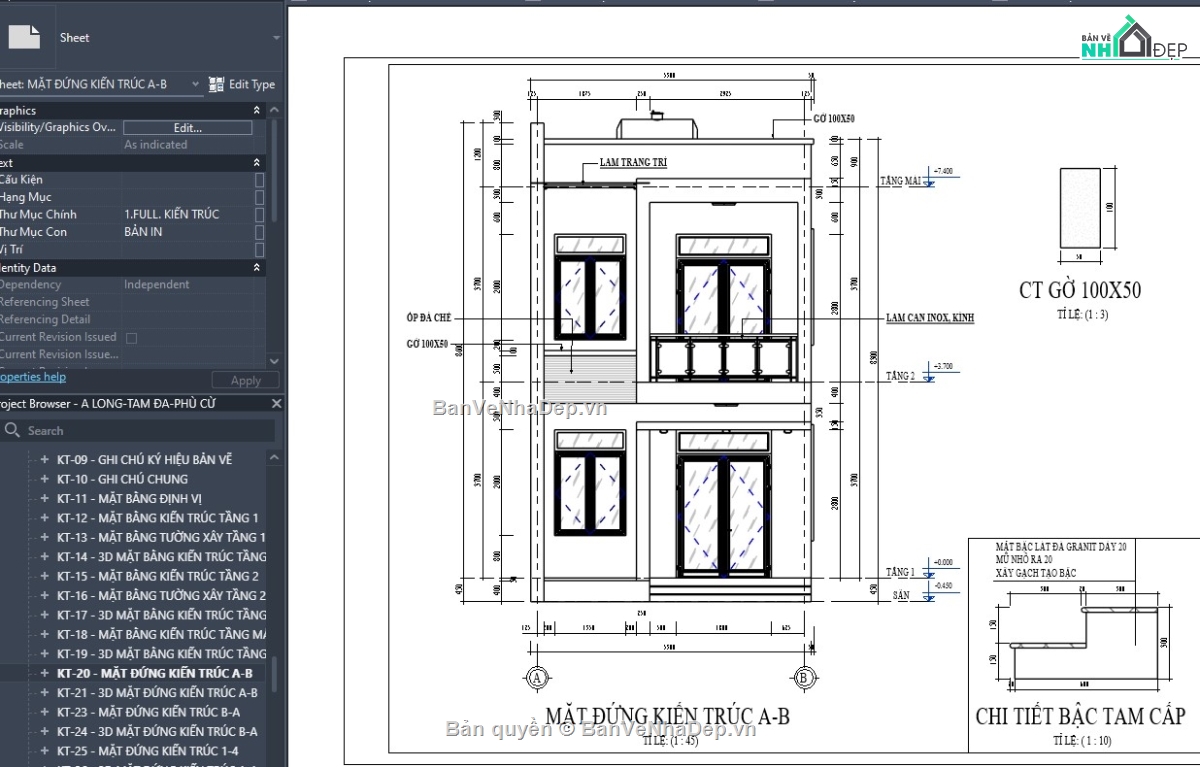Select the 1.FULL. KIẾN TRÚC value field
The height and width of the screenshot is (767, 1200).
pyautogui.click(x=187, y=214)
